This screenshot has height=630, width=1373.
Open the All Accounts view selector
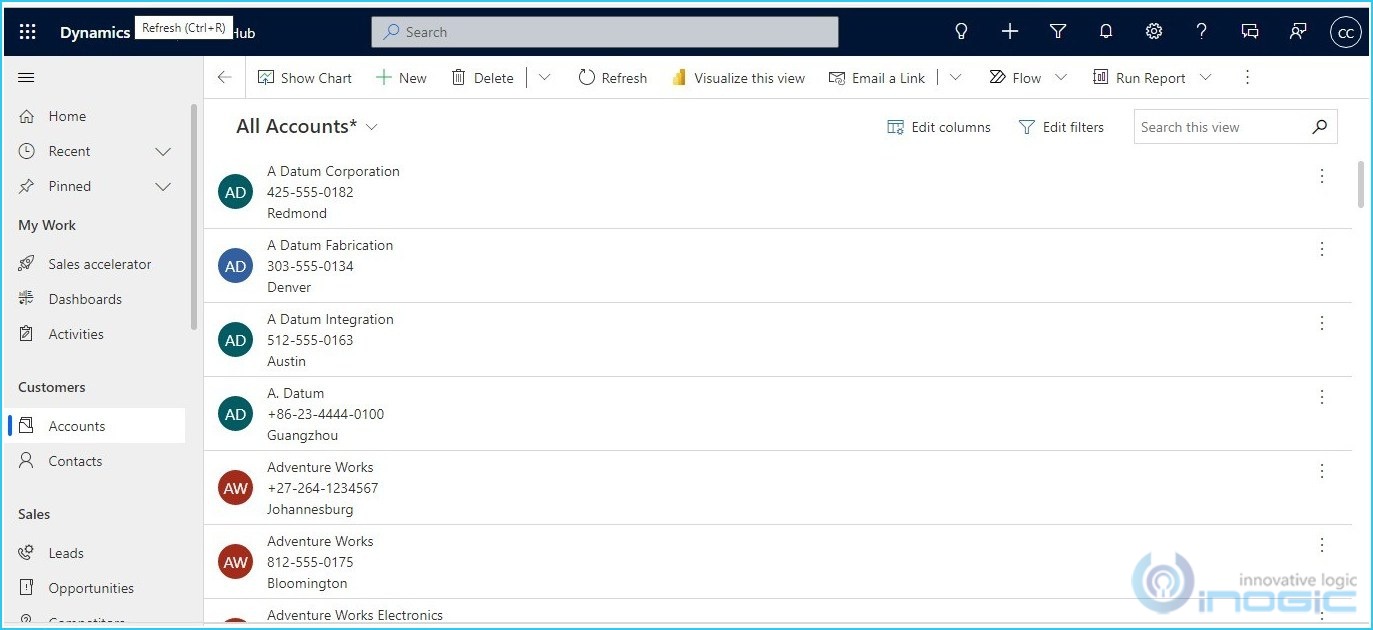click(x=307, y=127)
